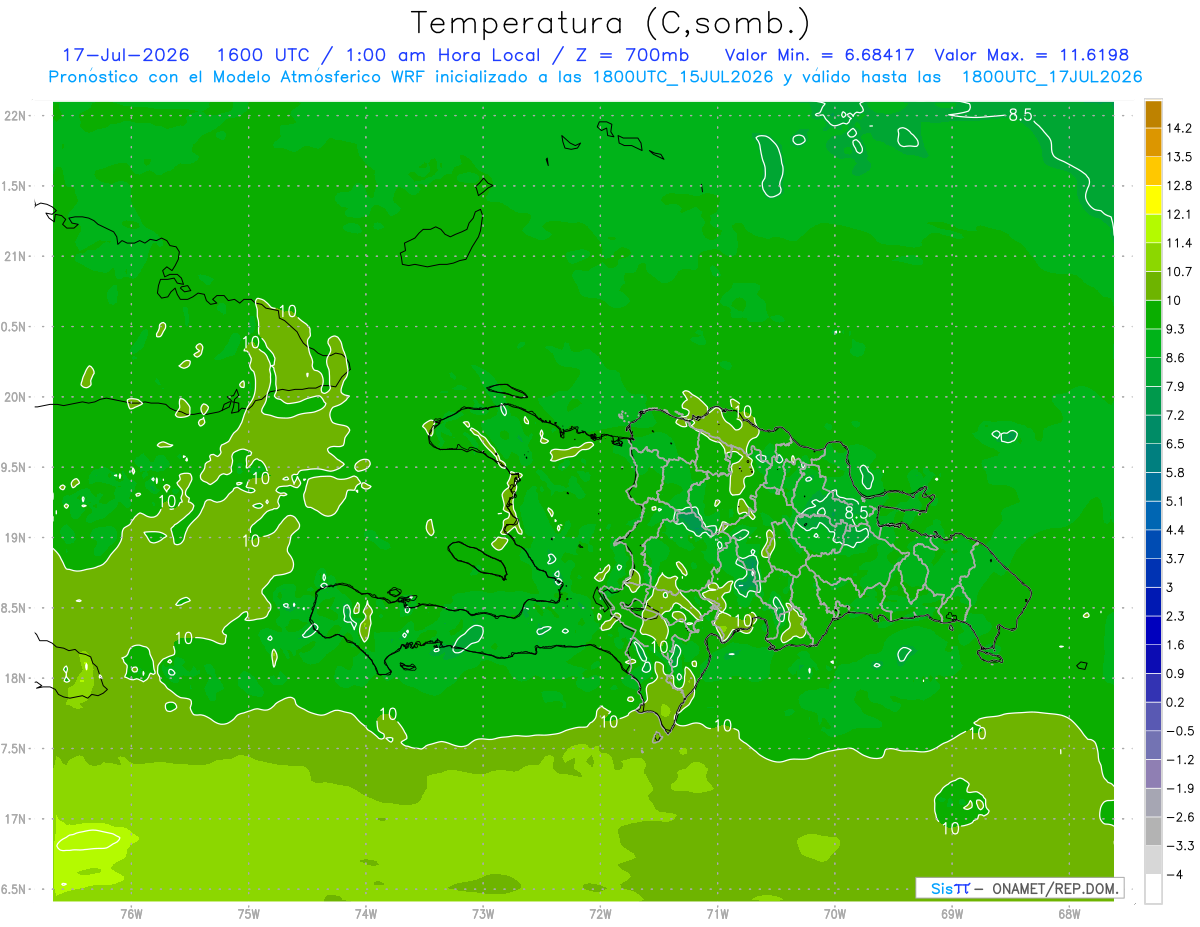Viewport: 1200px width, 927px height.
Task: Click the 69W longitude axis label
Action: click(952, 914)
